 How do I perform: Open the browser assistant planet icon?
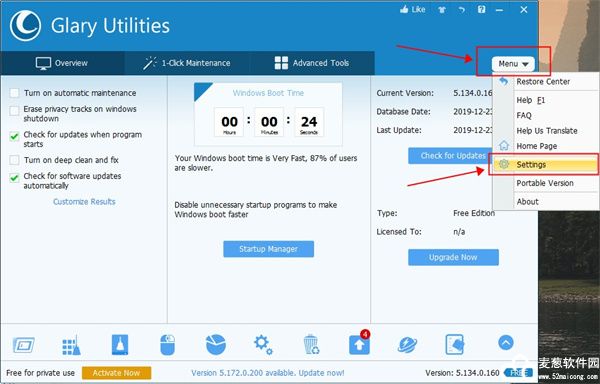[x=407, y=345]
